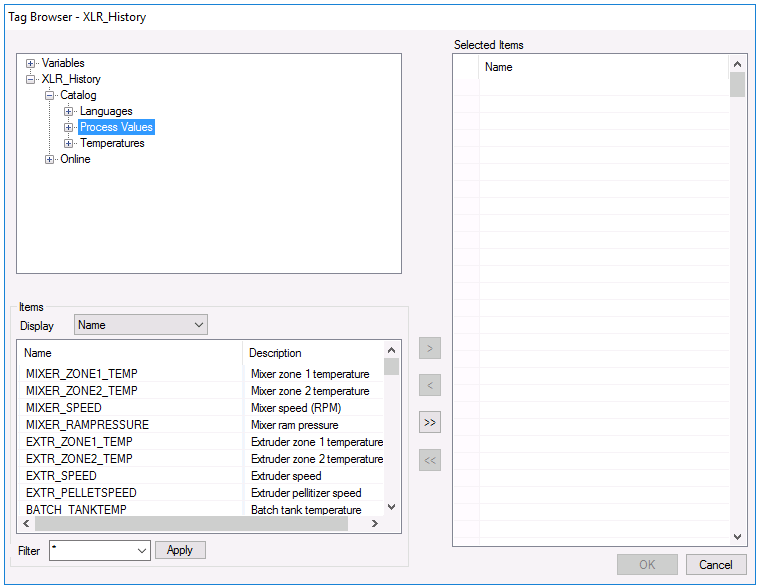Expand the Variables tree node
This screenshot has height=588, width=758.
click(x=30, y=63)
